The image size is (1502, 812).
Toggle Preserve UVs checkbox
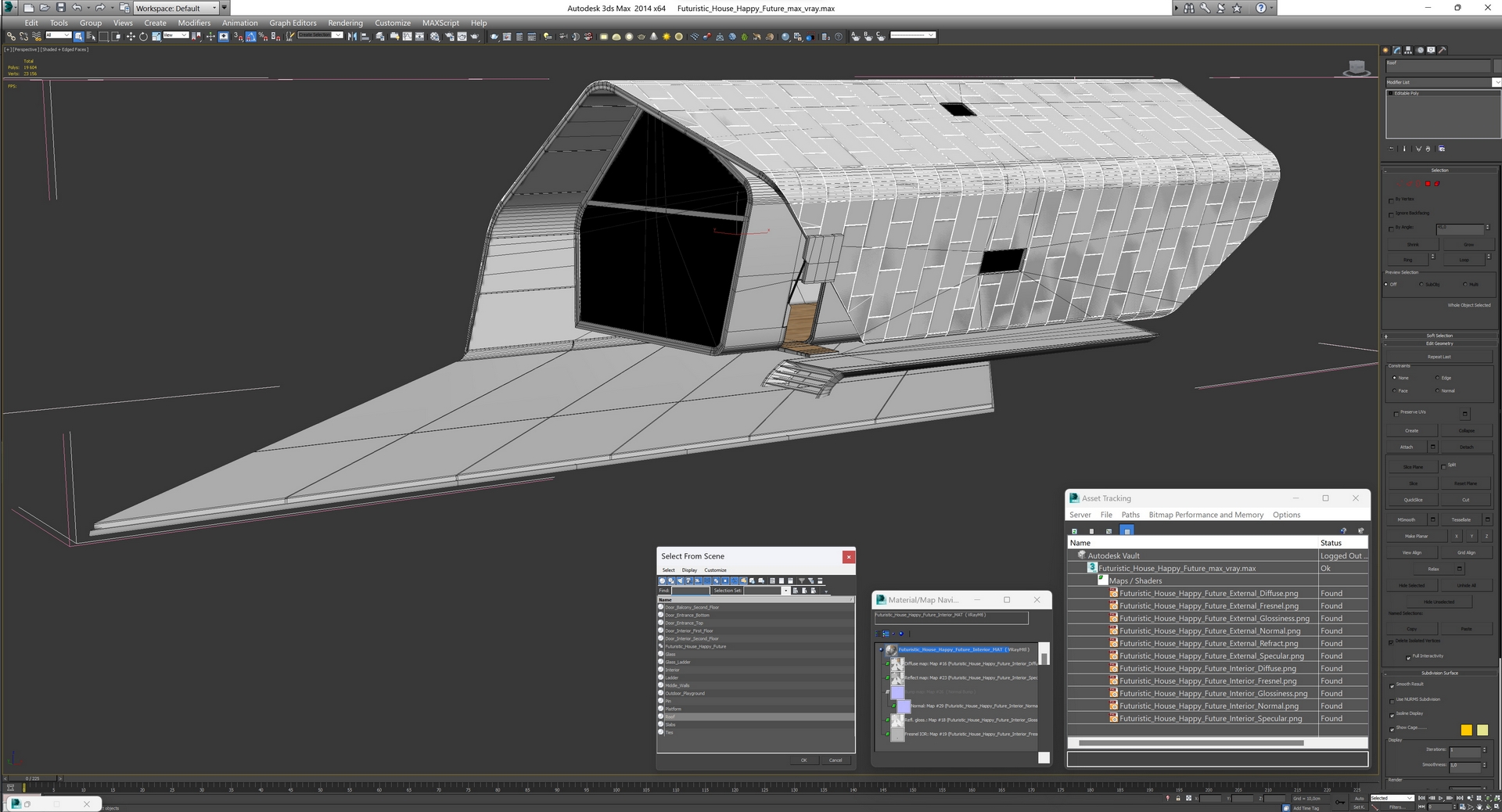coord(1396,413)
